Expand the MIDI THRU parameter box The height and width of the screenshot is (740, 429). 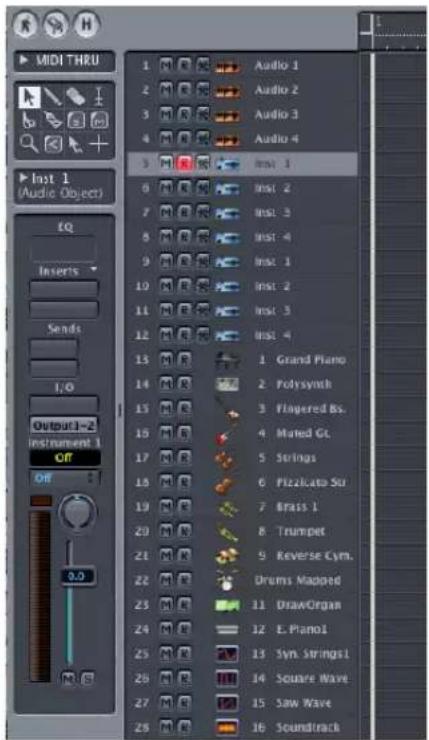click(24, 60)
